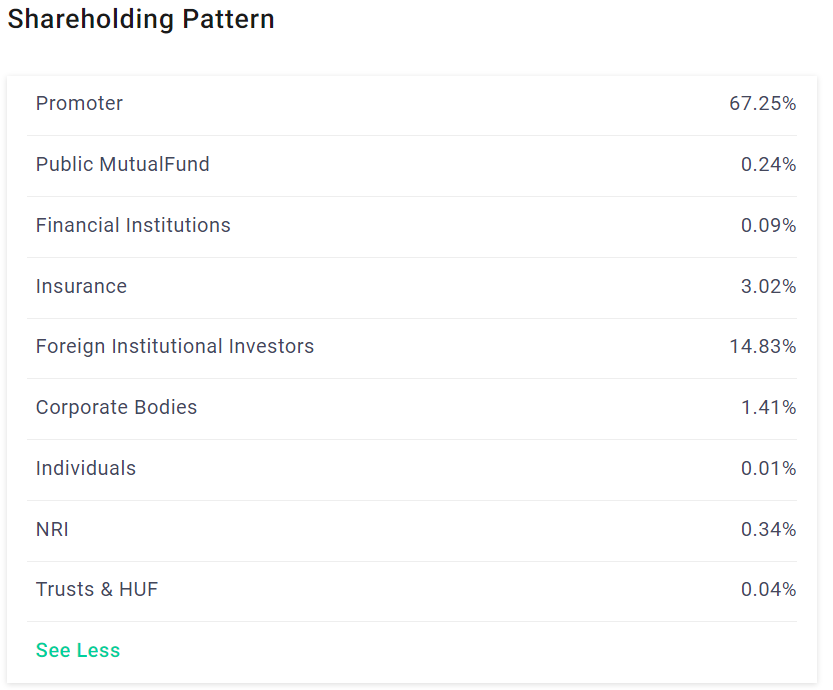This screenshot has width=833, height=690.
Task: Click the 14.83% foreign investors value
Action: 762,347
